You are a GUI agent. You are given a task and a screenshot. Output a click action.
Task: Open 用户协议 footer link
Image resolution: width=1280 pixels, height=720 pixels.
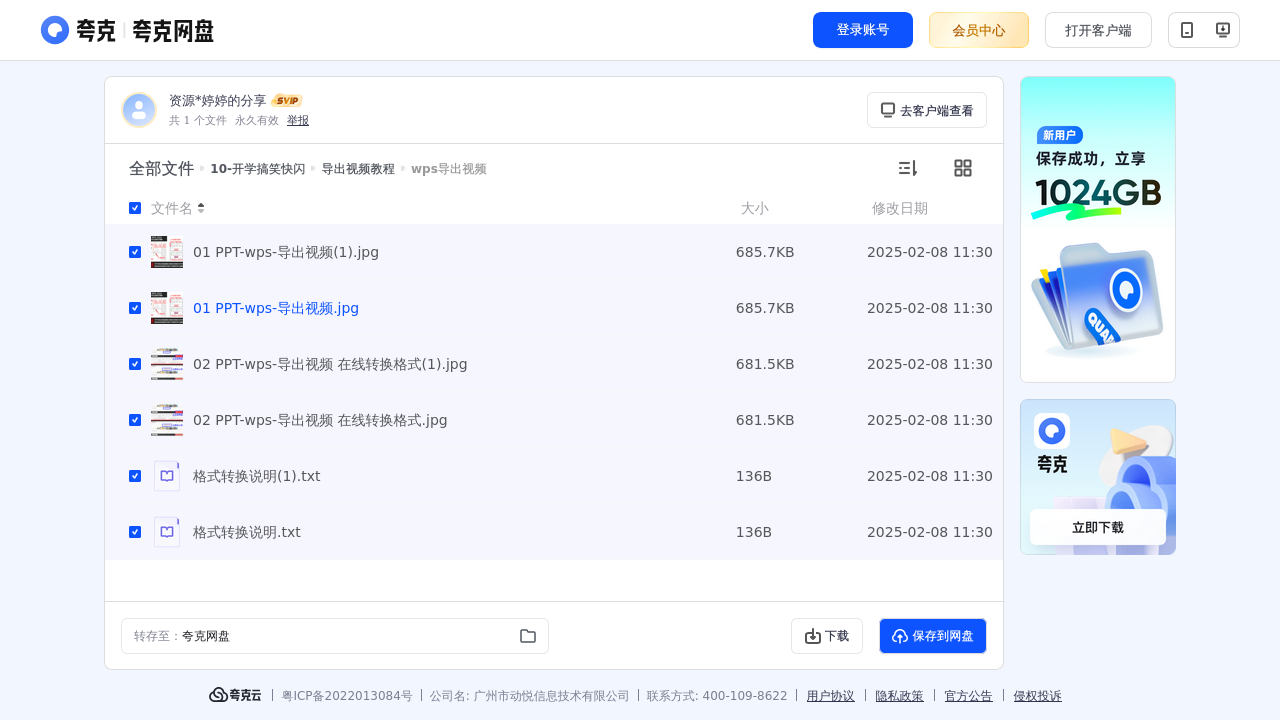[831, 696]
